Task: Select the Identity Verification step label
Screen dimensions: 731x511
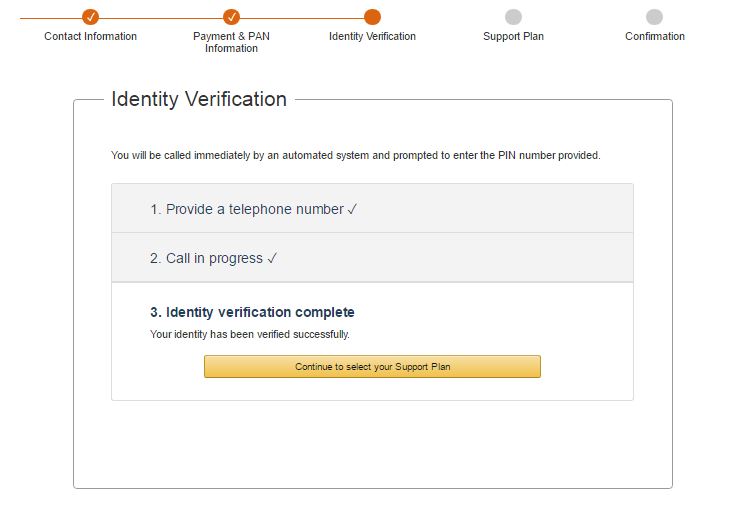Action: (x=372, y=36)
